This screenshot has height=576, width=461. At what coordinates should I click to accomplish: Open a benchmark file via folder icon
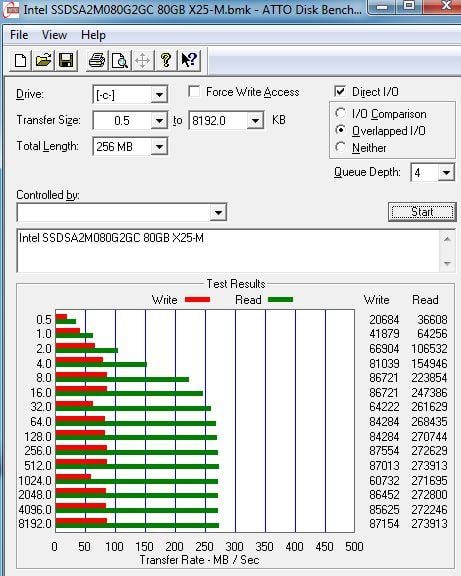coord(43,60)
